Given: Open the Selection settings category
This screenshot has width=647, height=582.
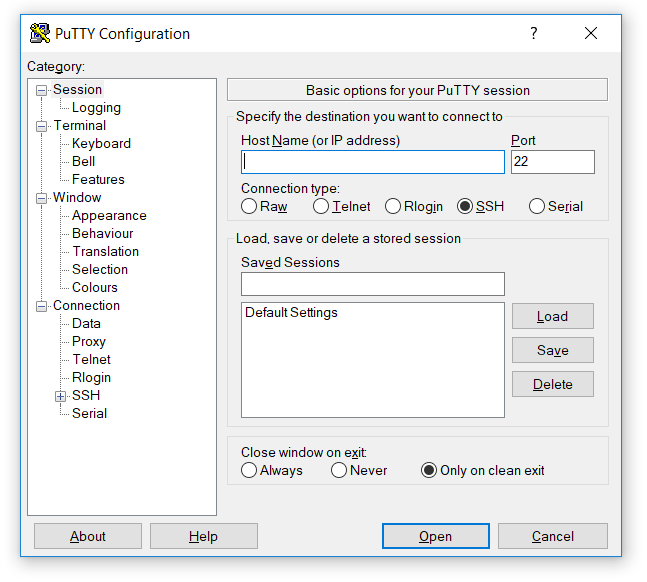Looking at the screenshot, I should 100,270.
